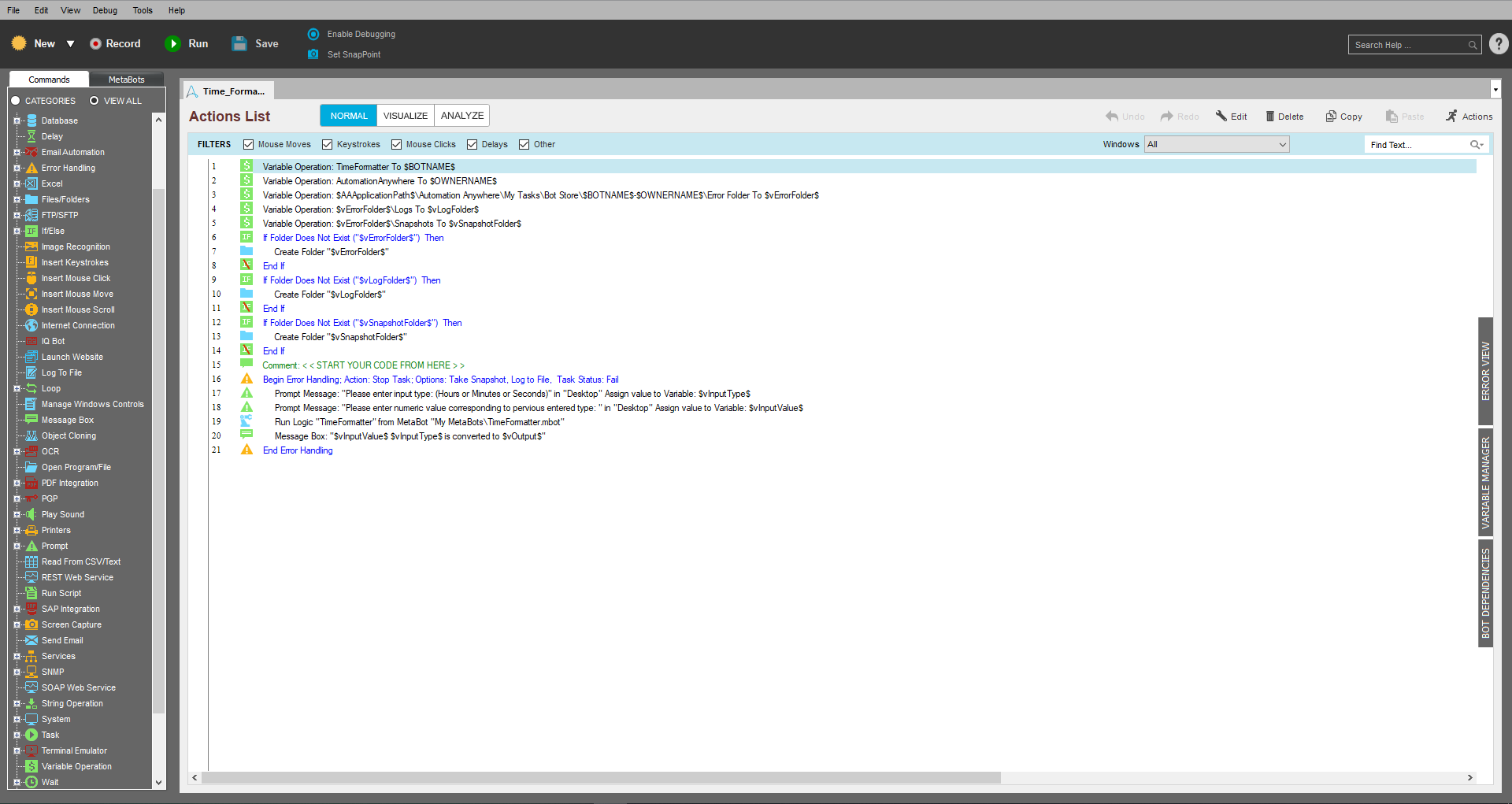Toggle the Delays filter checkbox
The image size is (1512, 804).
coord(472,144)
